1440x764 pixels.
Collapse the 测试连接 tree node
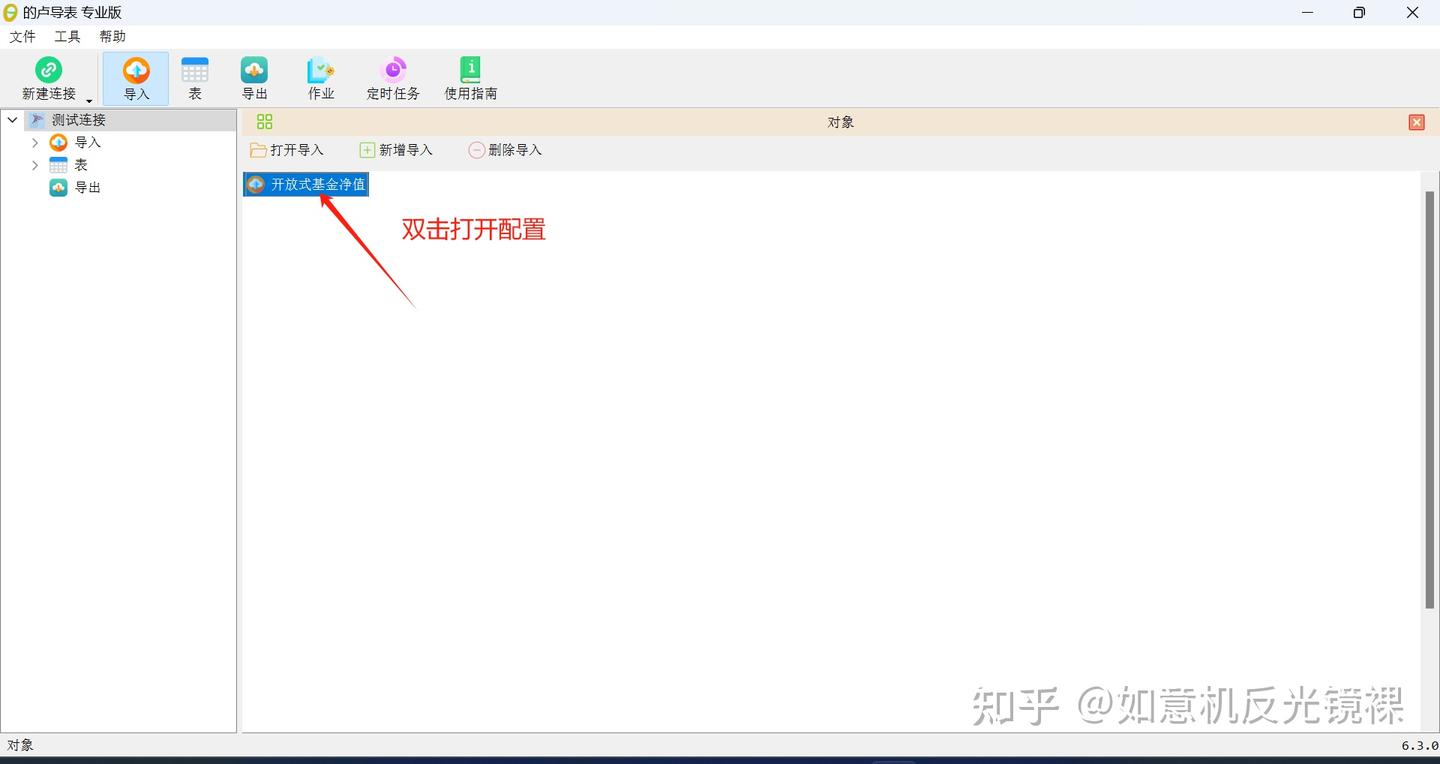coord(13,120)
